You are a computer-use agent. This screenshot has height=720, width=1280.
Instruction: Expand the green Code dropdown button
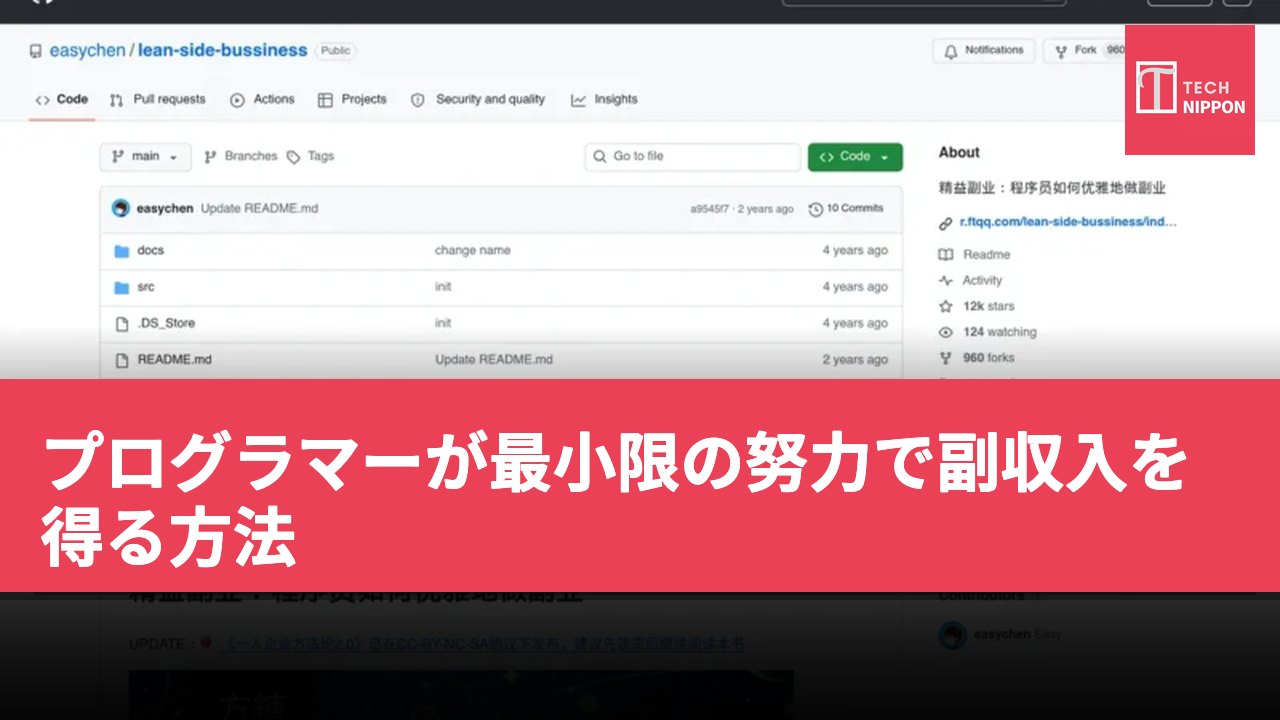tap(855, 157)
